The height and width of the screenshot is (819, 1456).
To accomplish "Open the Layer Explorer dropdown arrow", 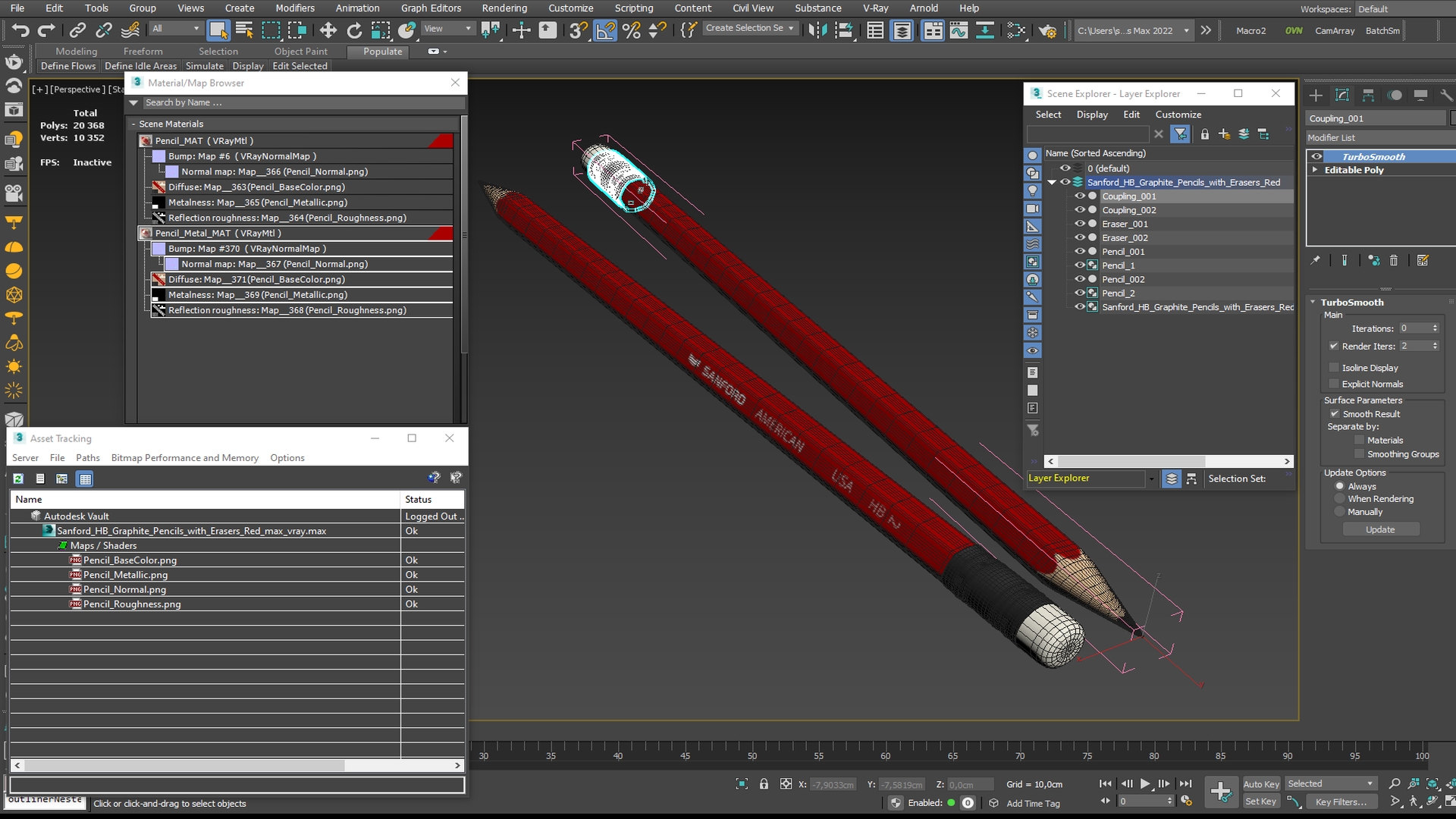I will point(1151,479).
